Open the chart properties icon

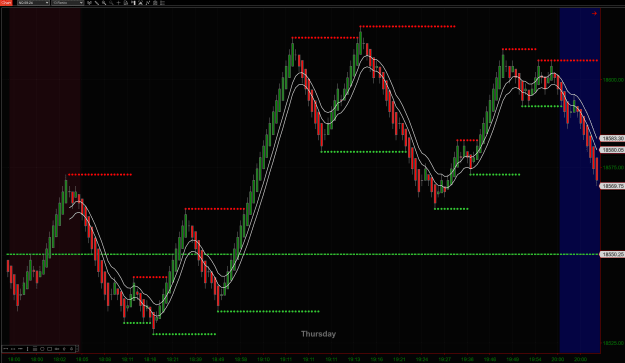point(155,3)
